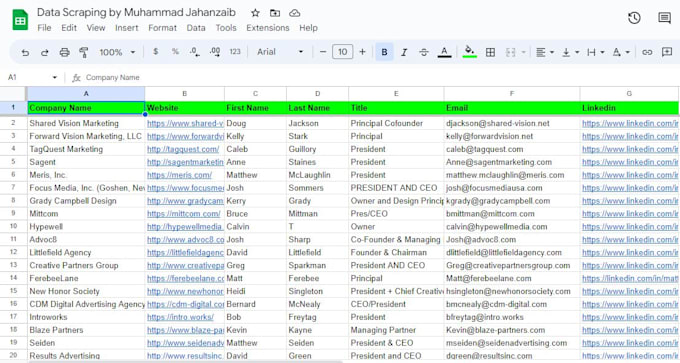
Task: Open the Insert menu
Action: [127, 28]
